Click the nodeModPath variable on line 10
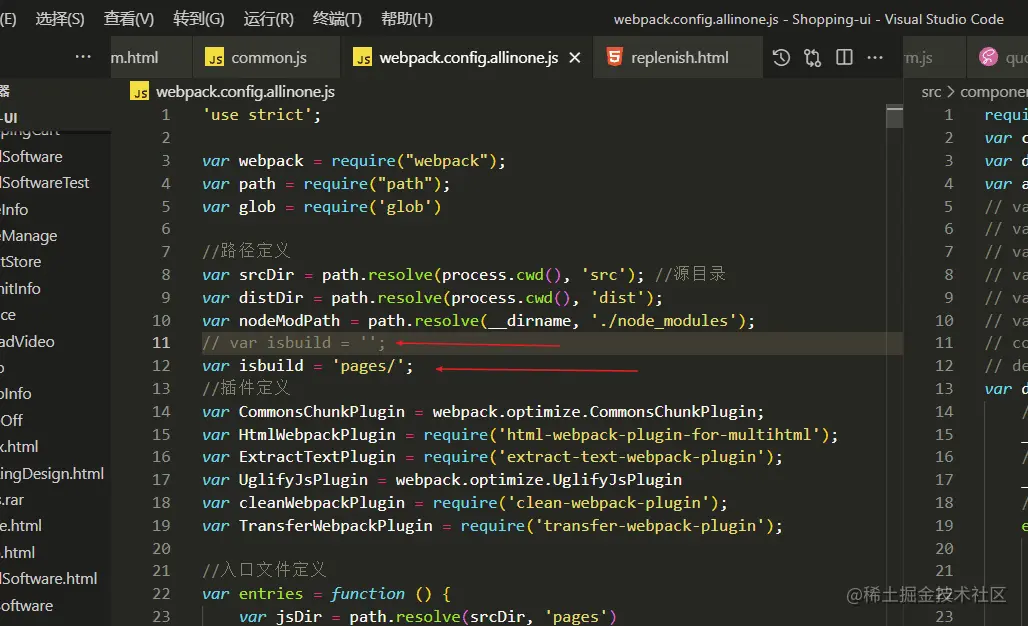Screen dimensions: 1028x626 [289, 321]
